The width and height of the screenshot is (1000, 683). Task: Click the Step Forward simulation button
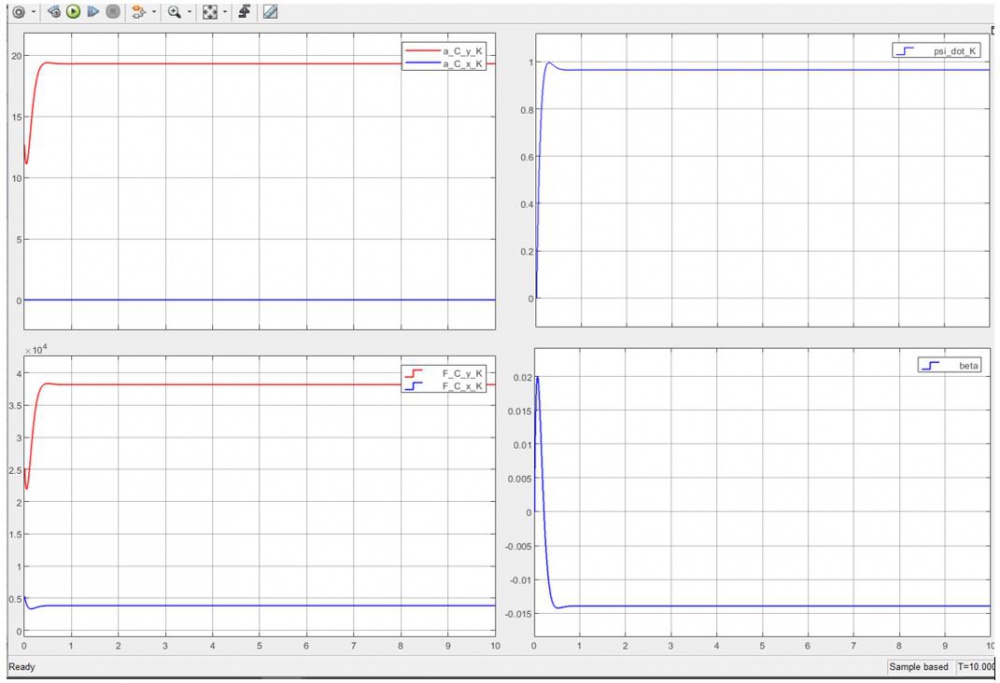click(93, 12)
